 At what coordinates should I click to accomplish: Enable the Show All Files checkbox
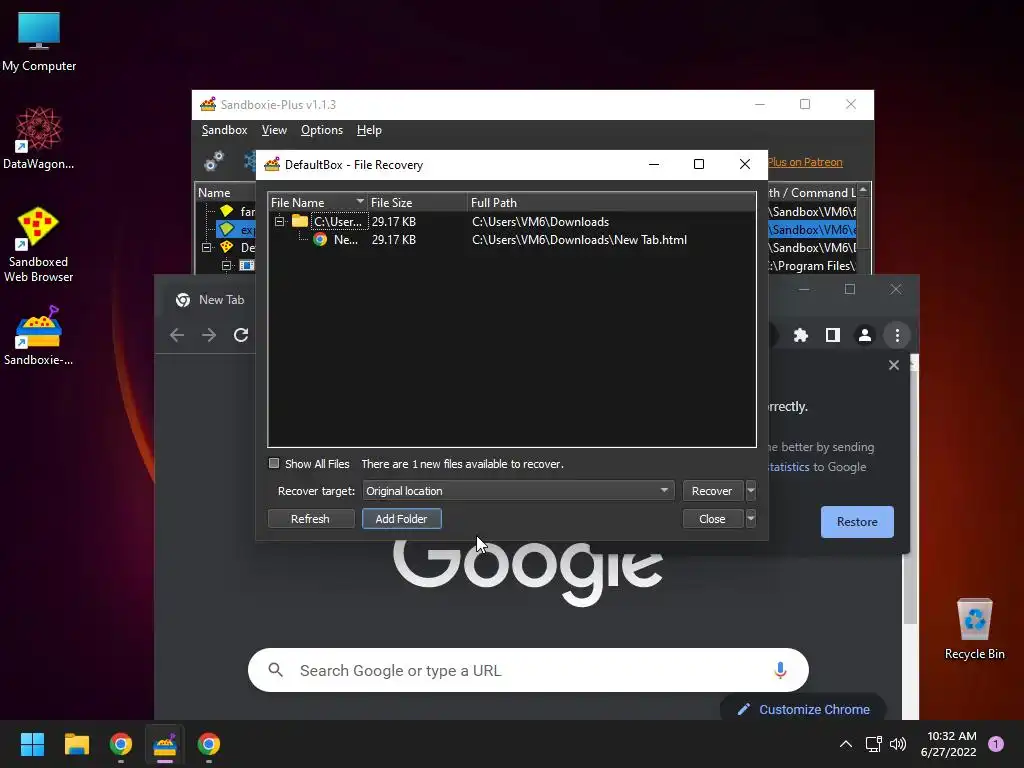coord(274,464)
